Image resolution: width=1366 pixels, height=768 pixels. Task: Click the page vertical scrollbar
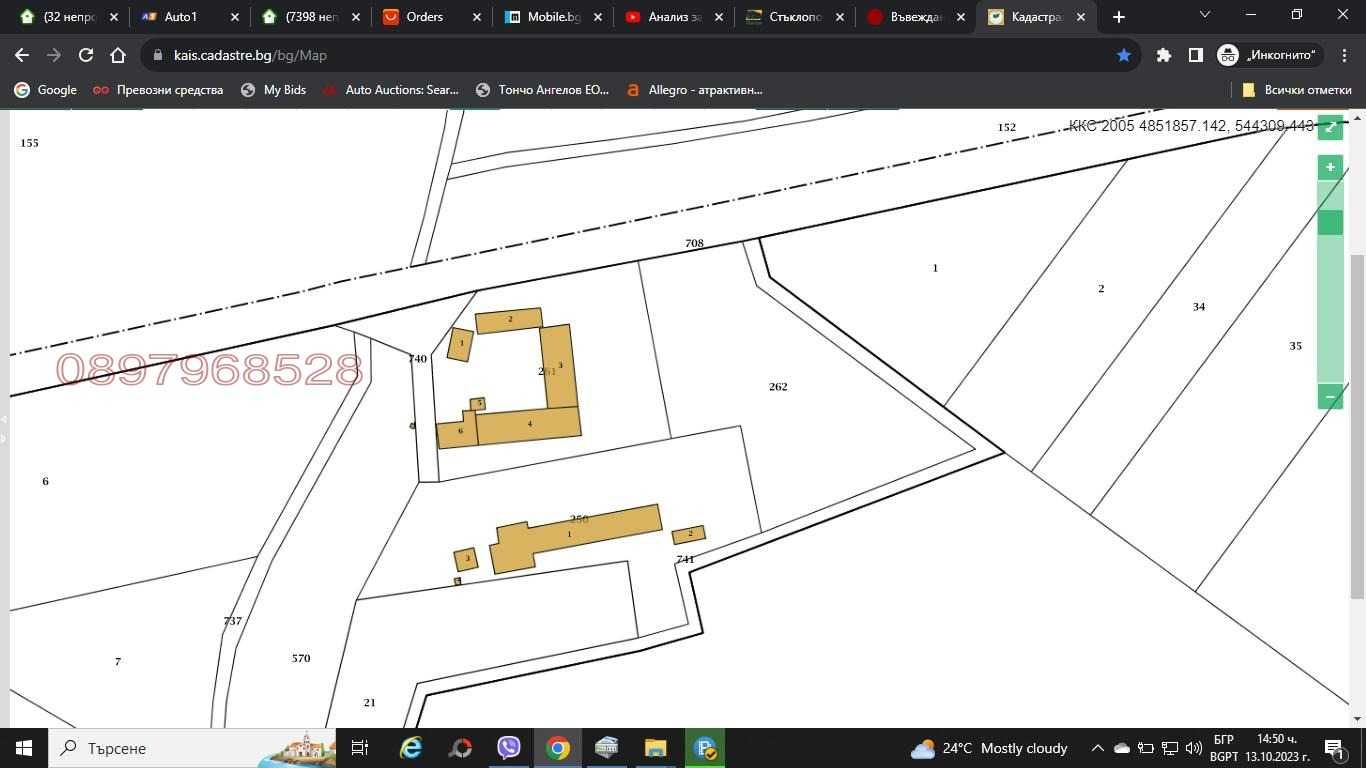1357,425
